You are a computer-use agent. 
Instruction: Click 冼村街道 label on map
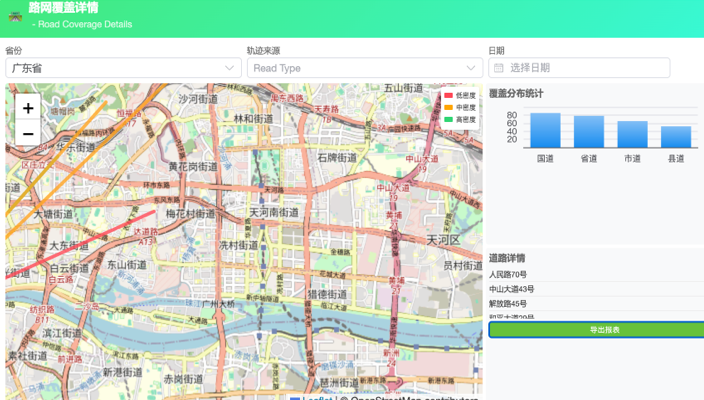click(238, 245)
